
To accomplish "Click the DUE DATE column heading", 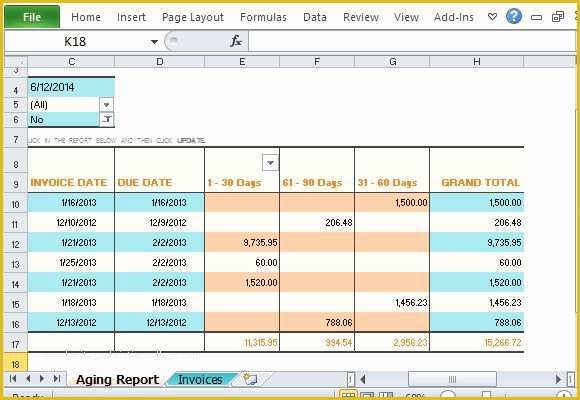I will pos(145,183).
